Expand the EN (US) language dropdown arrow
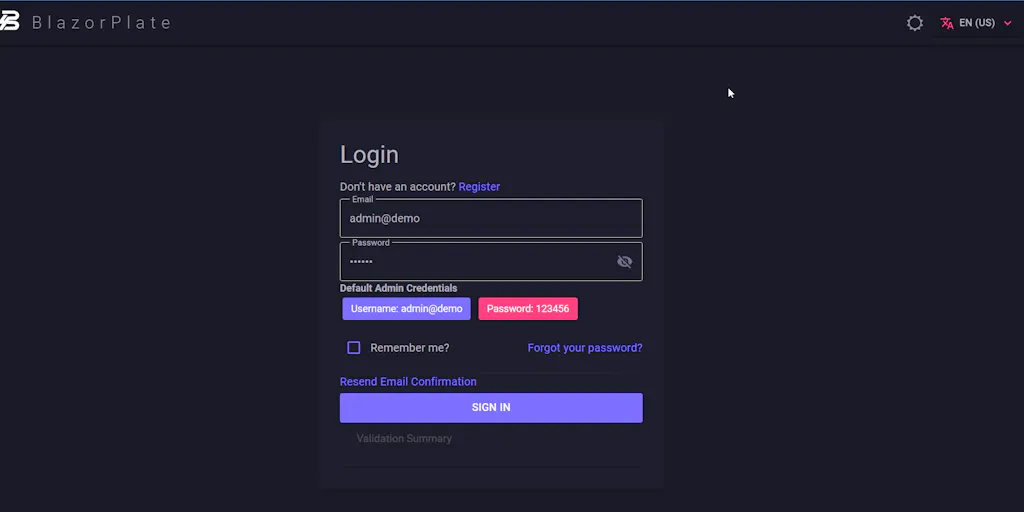Screen dimensions: 1024x512 (x=1008, y=23)
